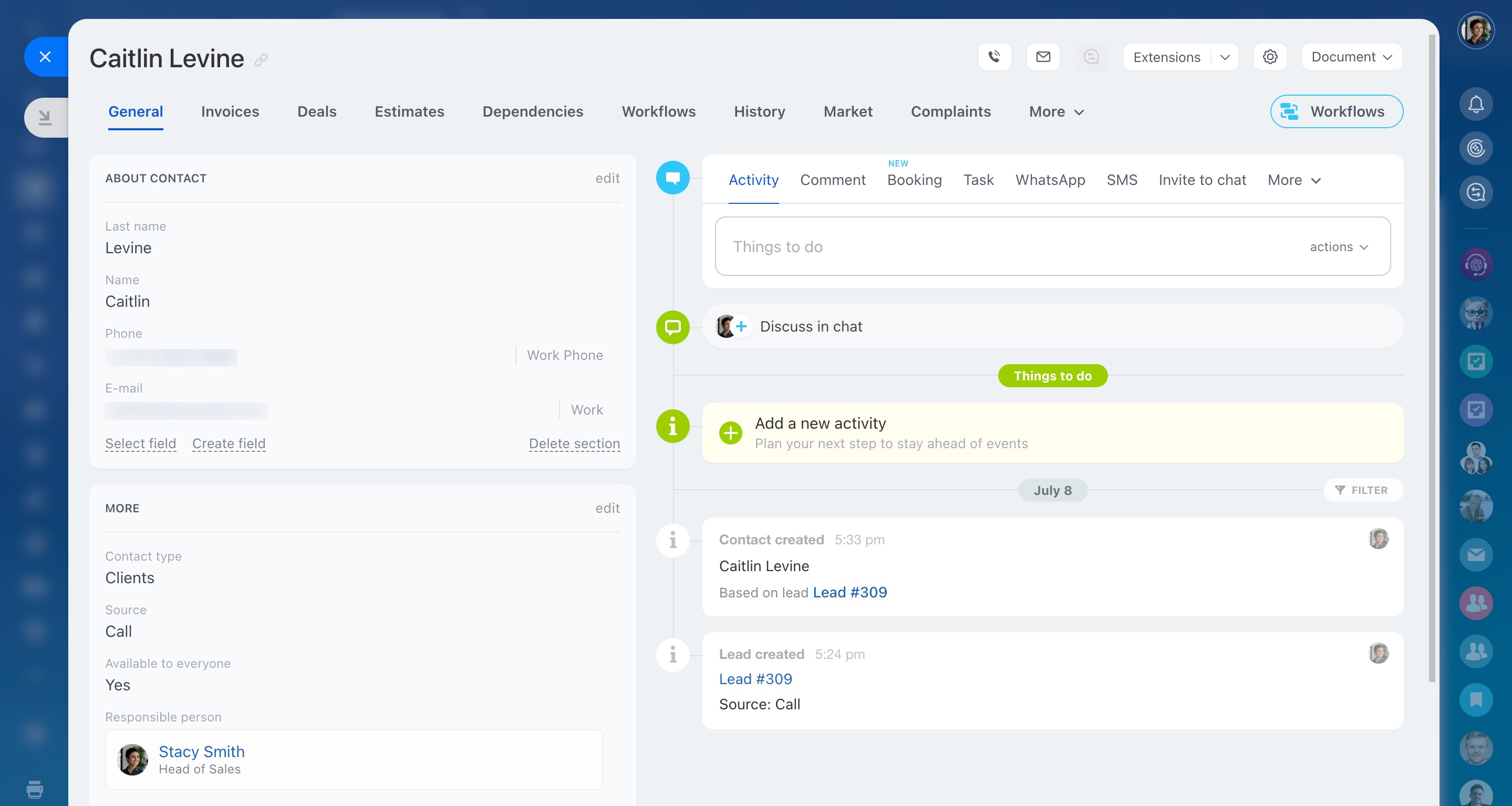Click the Workflows button at top right

[x=1336, y=111]
